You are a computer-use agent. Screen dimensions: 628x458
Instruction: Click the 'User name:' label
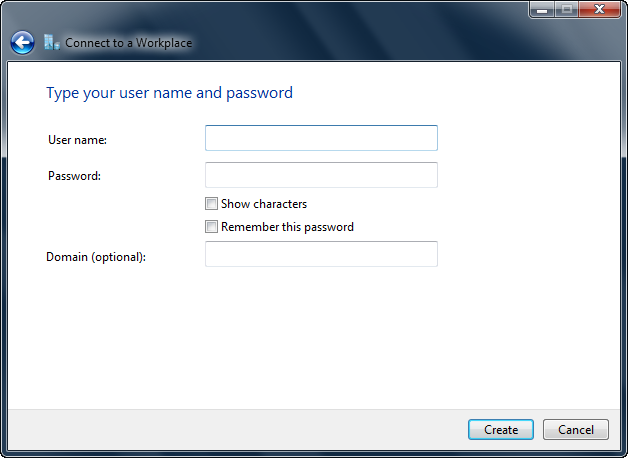tap(77, 140)
